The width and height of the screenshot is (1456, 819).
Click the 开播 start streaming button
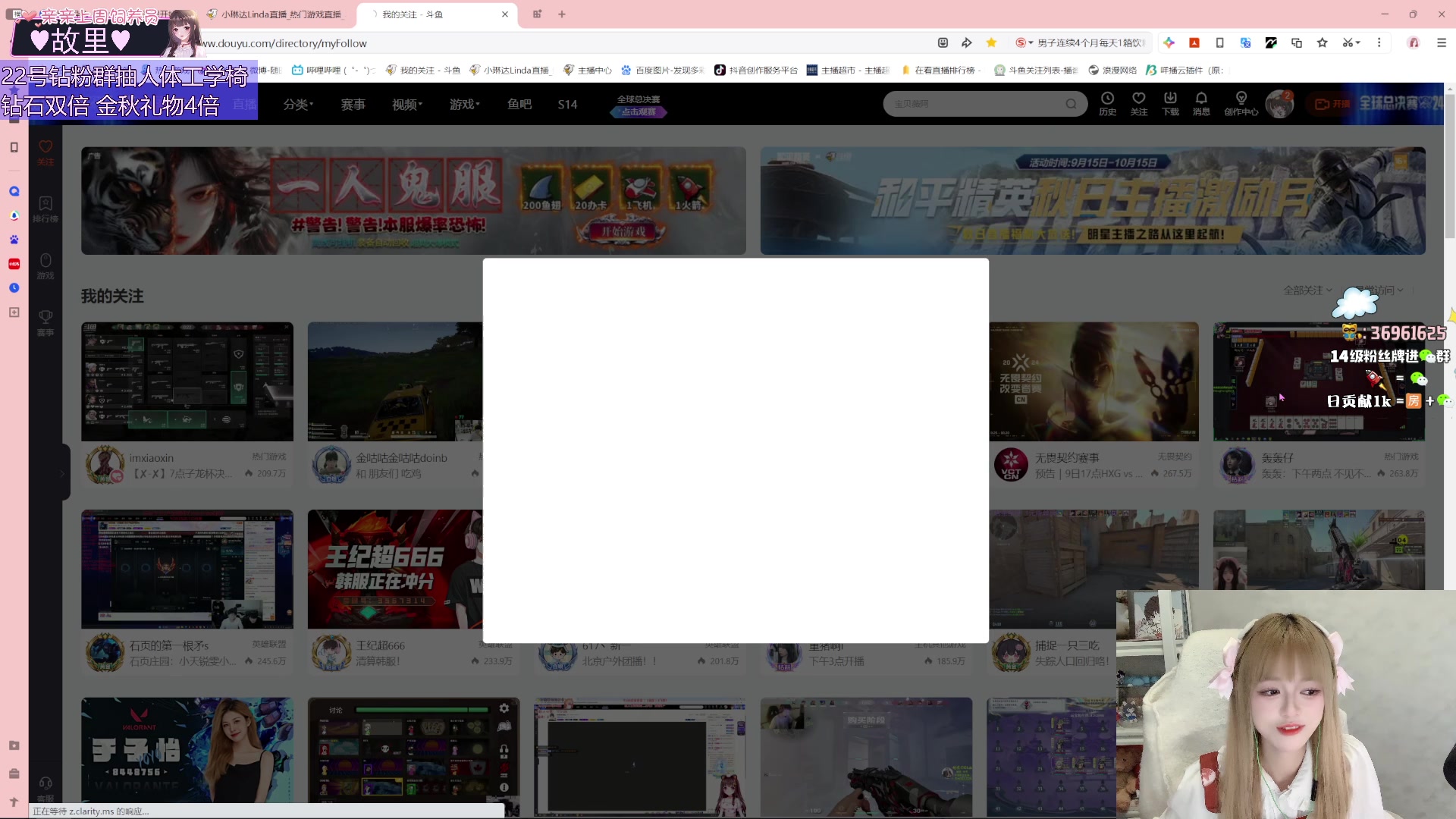tap(1332, 104)
